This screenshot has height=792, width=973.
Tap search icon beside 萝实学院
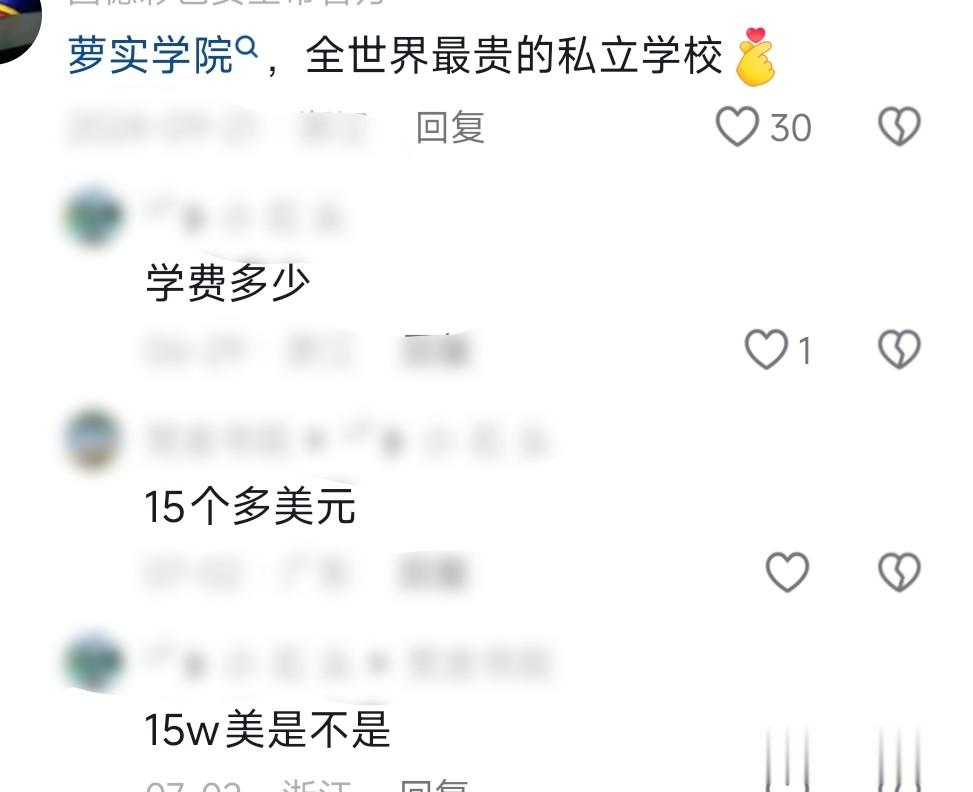point(248,47)
